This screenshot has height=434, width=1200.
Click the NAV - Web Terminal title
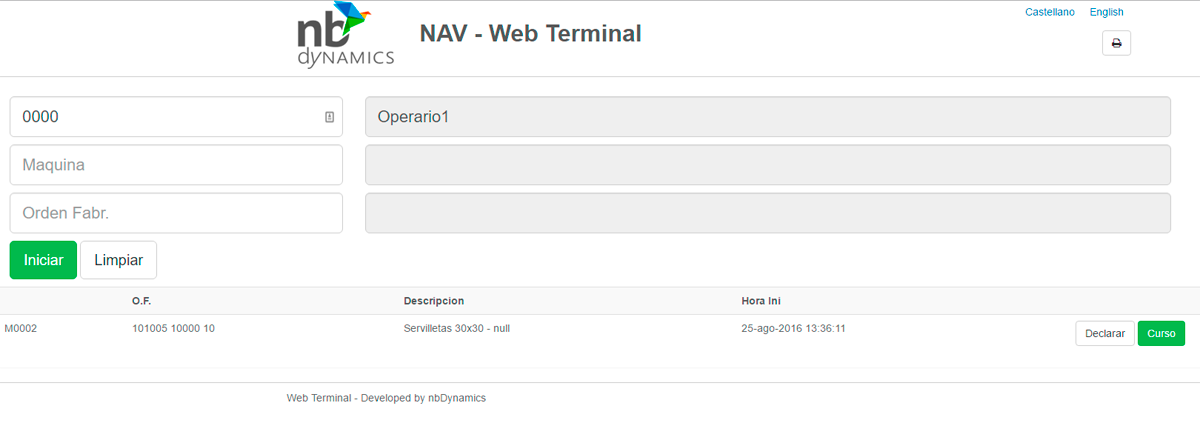[530, 33]
